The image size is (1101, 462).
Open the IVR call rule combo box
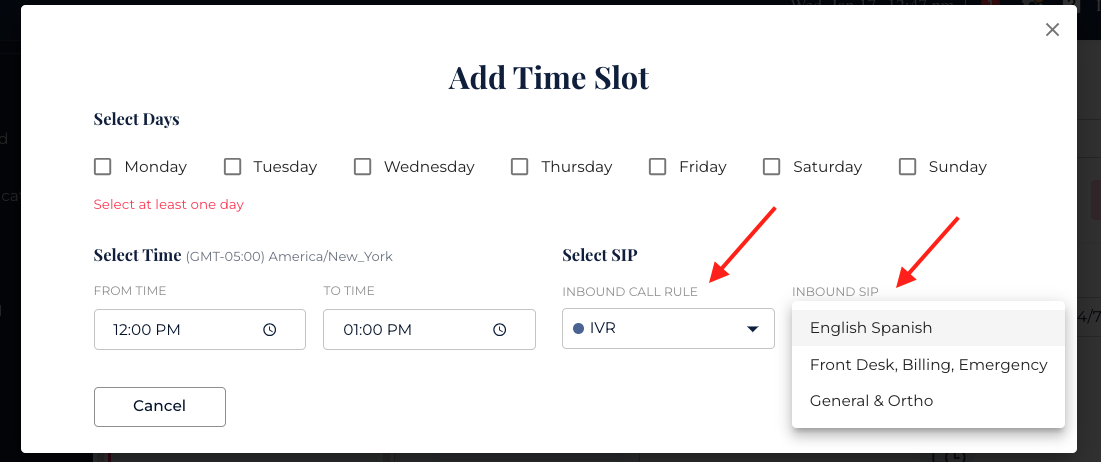point(660,329)
